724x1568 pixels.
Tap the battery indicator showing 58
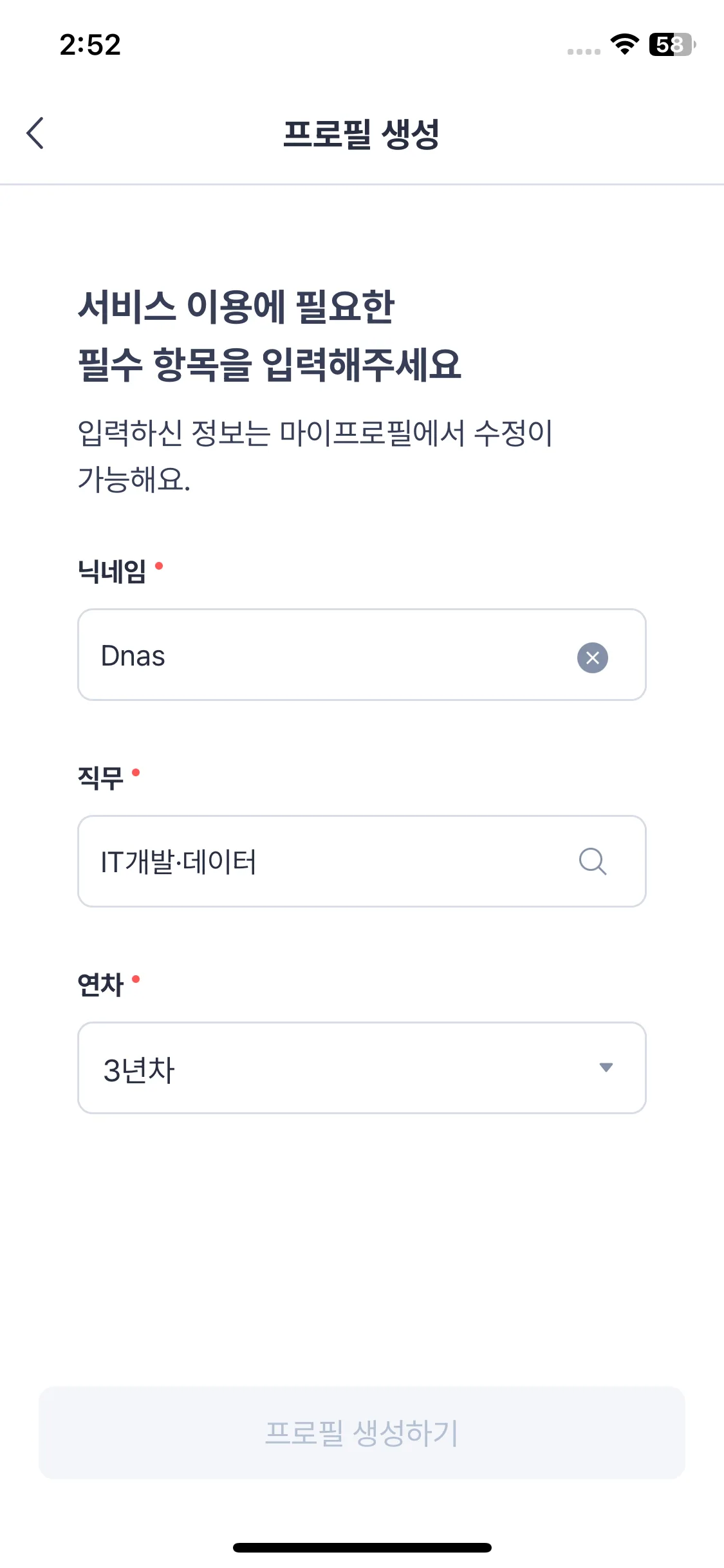tap(672, 44)
